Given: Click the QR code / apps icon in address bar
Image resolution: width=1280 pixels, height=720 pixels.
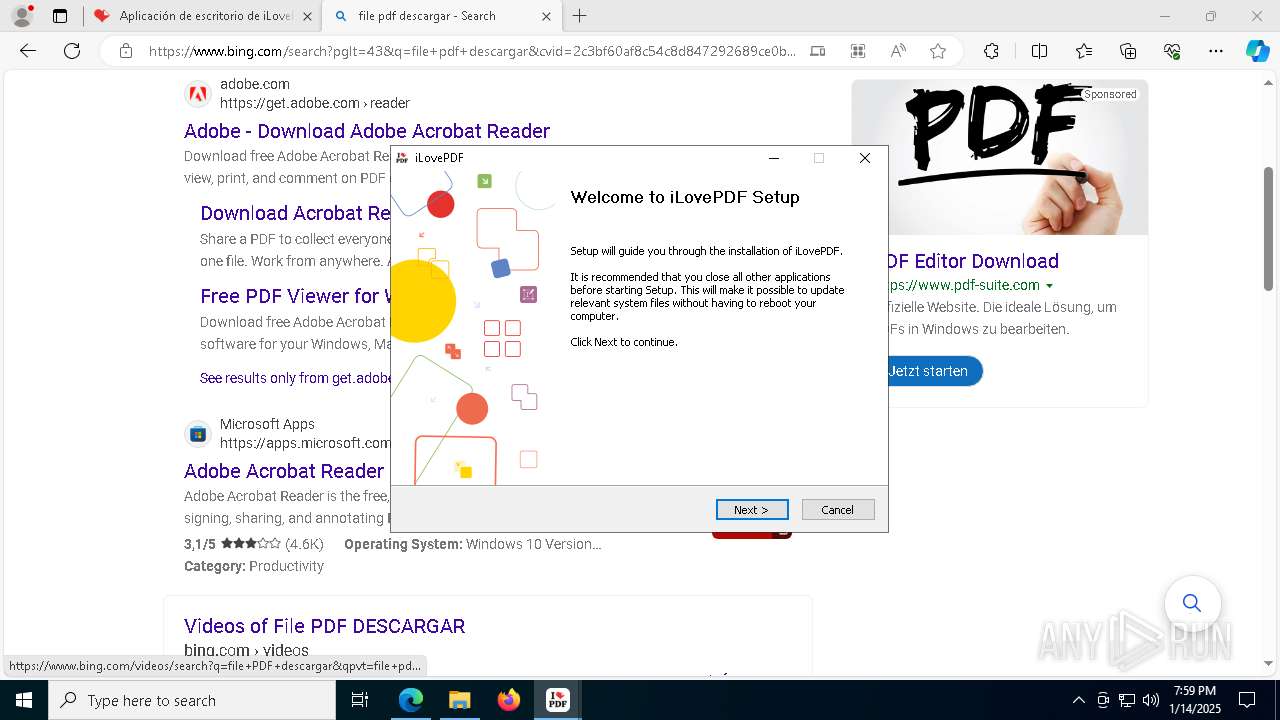Looking at the screenshot, I should 858,51.
